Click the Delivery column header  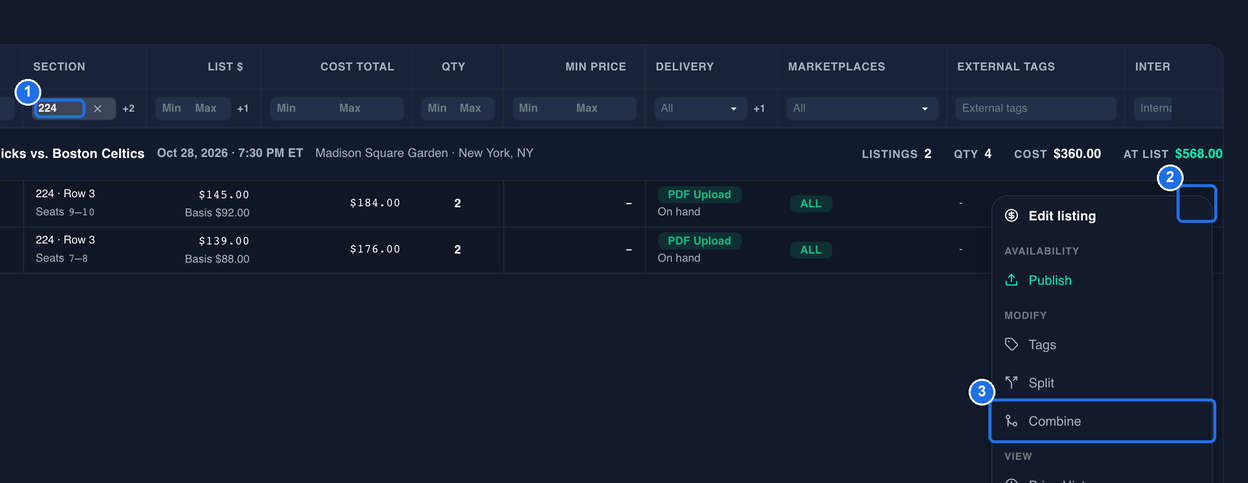coord(685,67)
